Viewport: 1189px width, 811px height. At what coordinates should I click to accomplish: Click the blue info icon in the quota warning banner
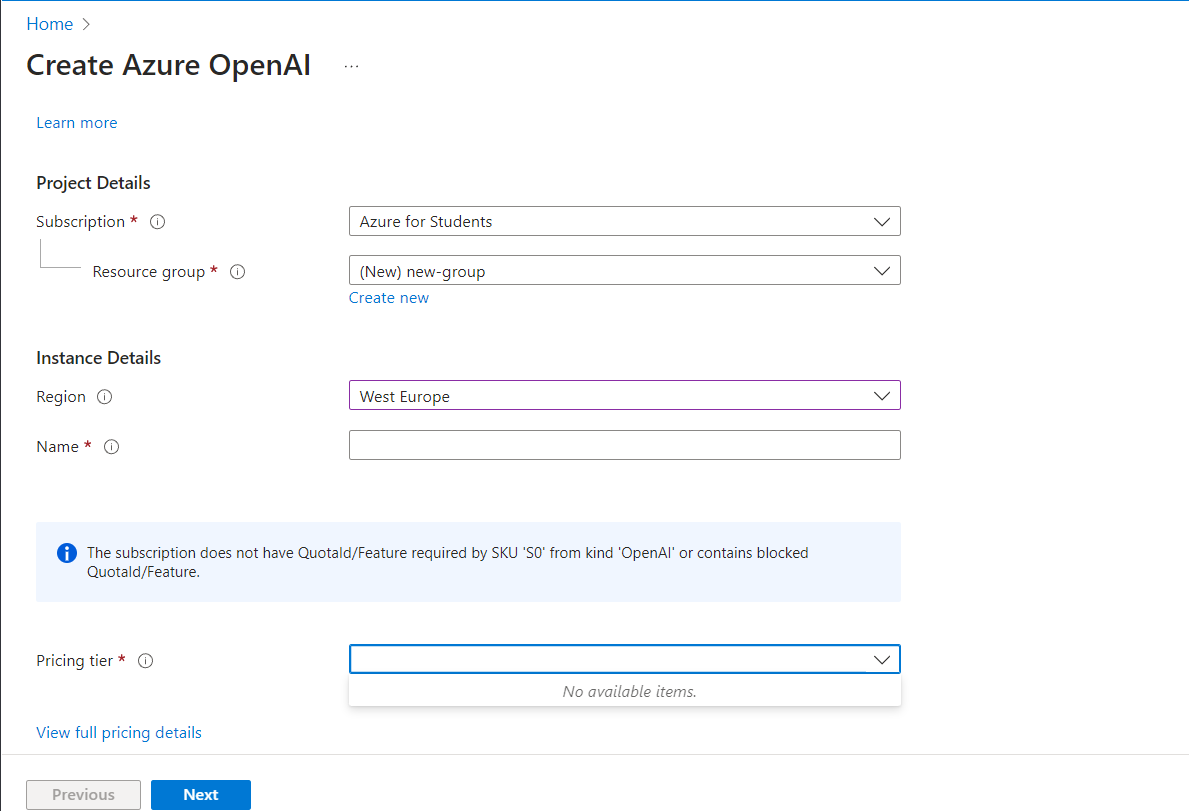point(67,552)
